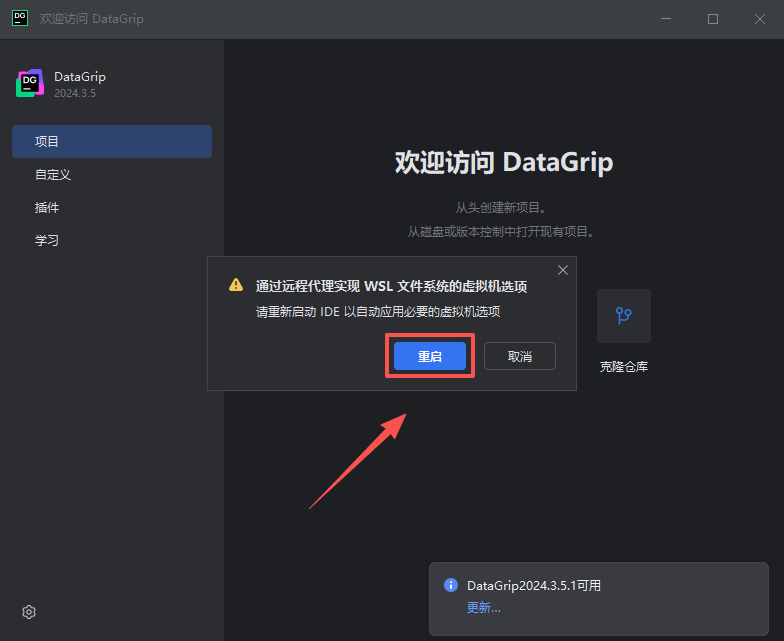The height and width of the screenshot is (641, 784).
Task: Maximize the DataGrip welcome window
Action: [713, 18]
